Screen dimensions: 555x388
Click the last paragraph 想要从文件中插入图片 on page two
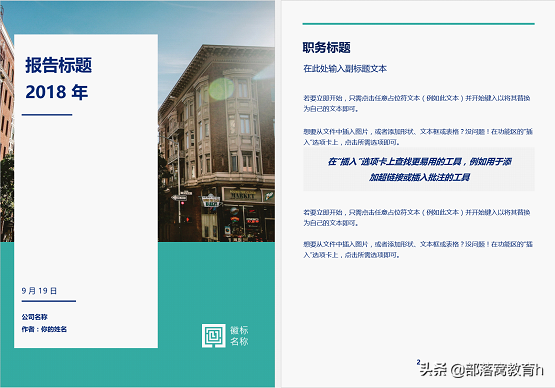click(418, 249)
